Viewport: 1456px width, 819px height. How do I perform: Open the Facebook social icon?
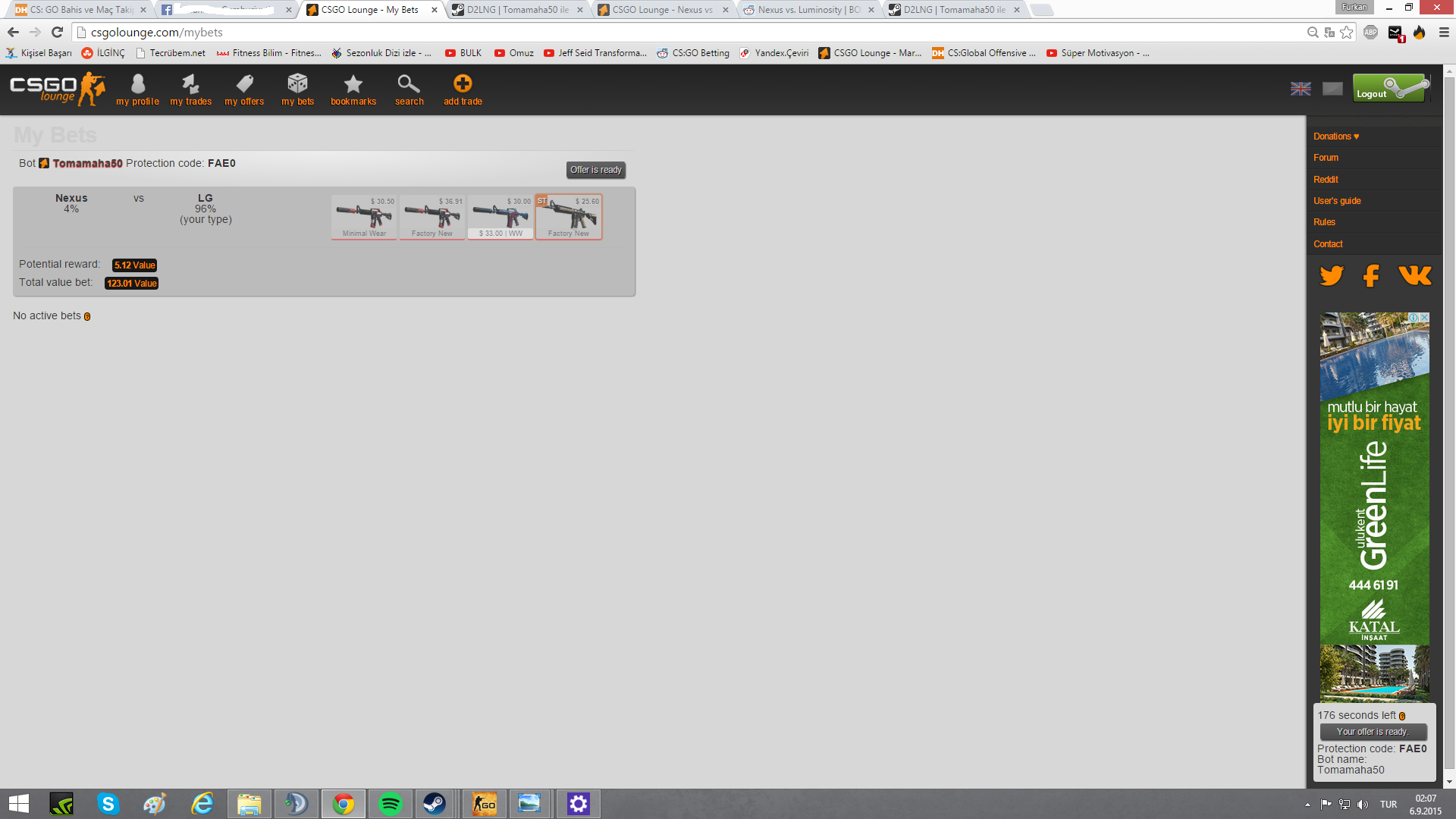click(x=1371, y=275)
